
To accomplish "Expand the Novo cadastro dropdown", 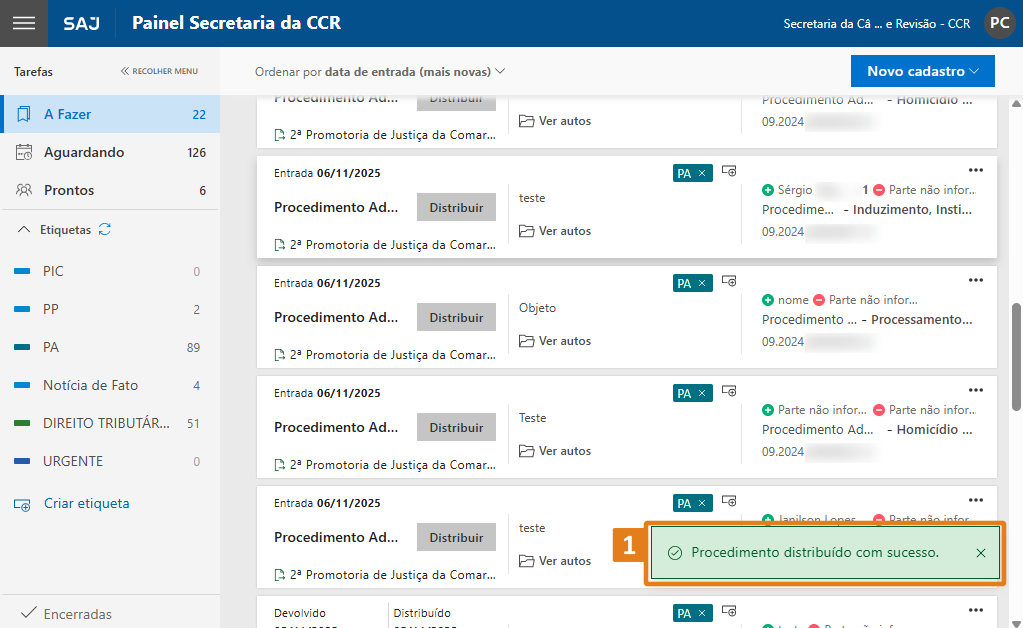I will [x=922, y=72].
